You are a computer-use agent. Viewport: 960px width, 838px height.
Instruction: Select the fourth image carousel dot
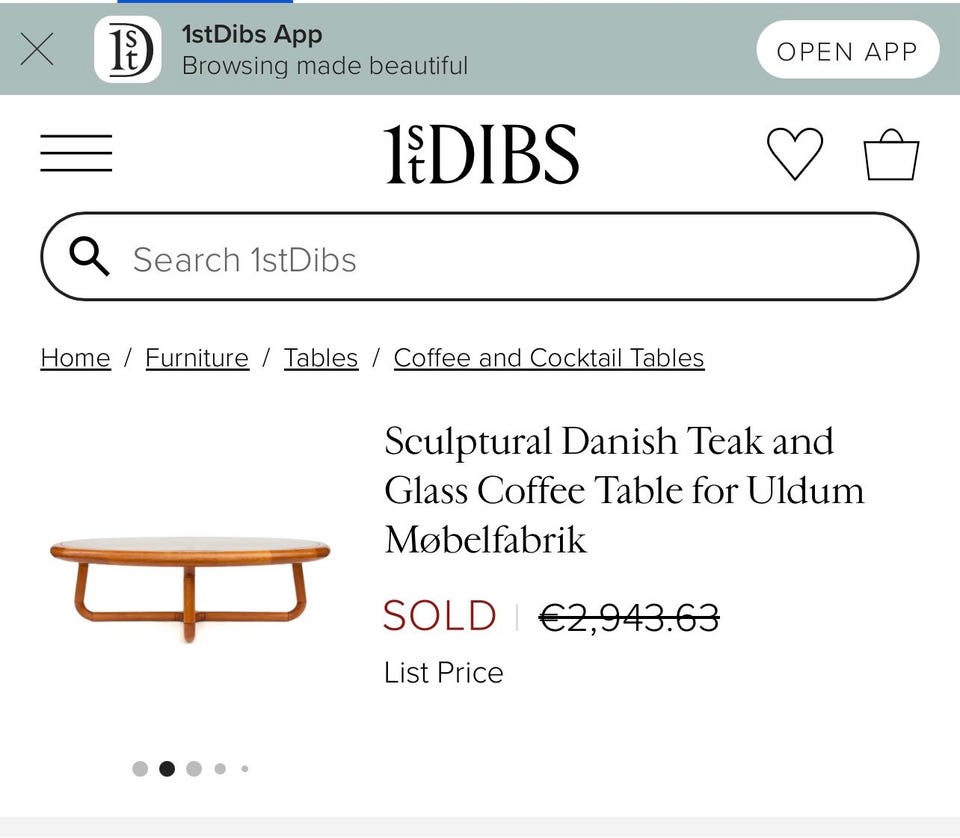pos(220,769)
